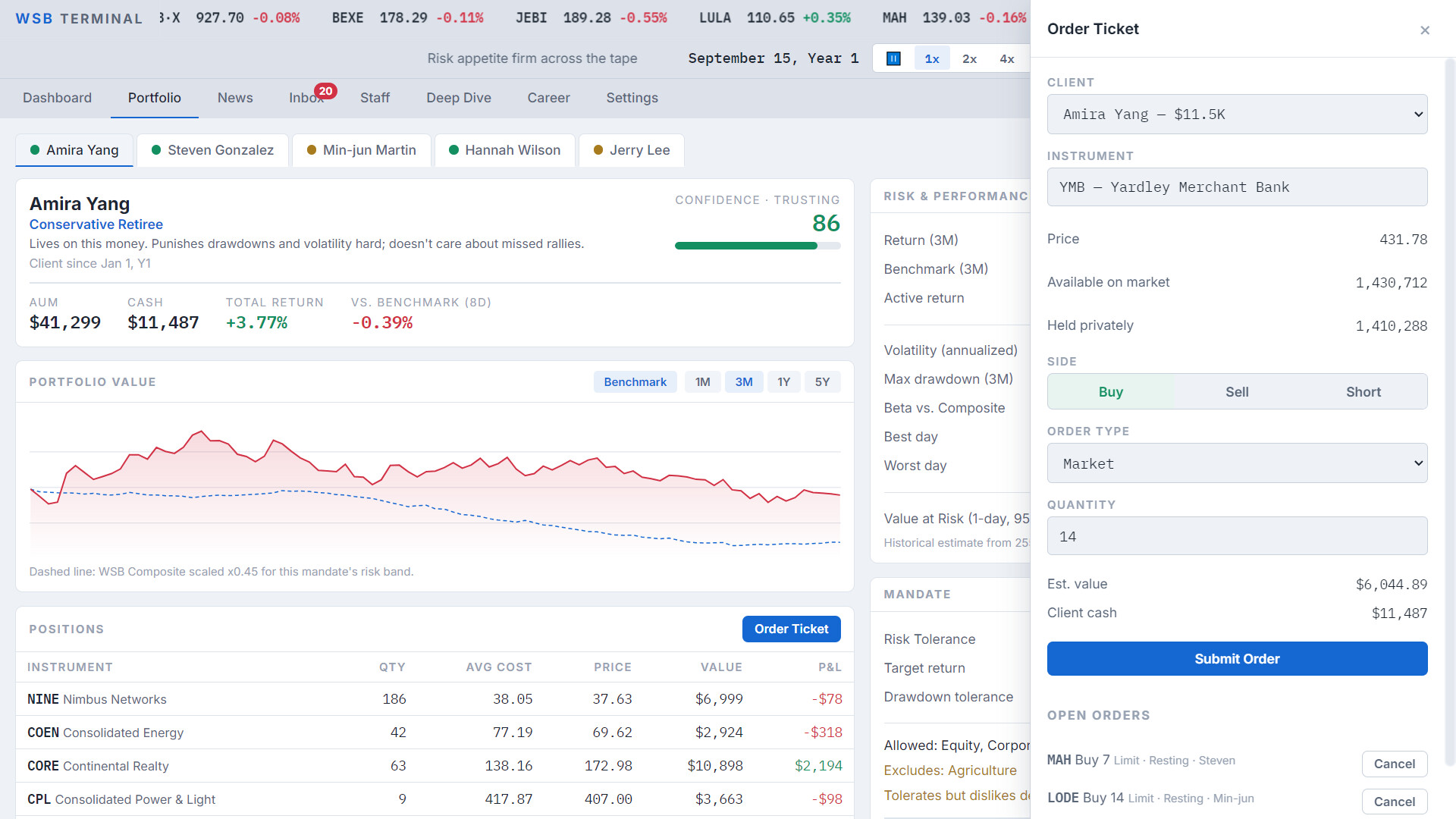The width and height of the screenshot is (1456, 819).
Task: Click the Conservative Retiree mandate link
Action: coord(96,224)
